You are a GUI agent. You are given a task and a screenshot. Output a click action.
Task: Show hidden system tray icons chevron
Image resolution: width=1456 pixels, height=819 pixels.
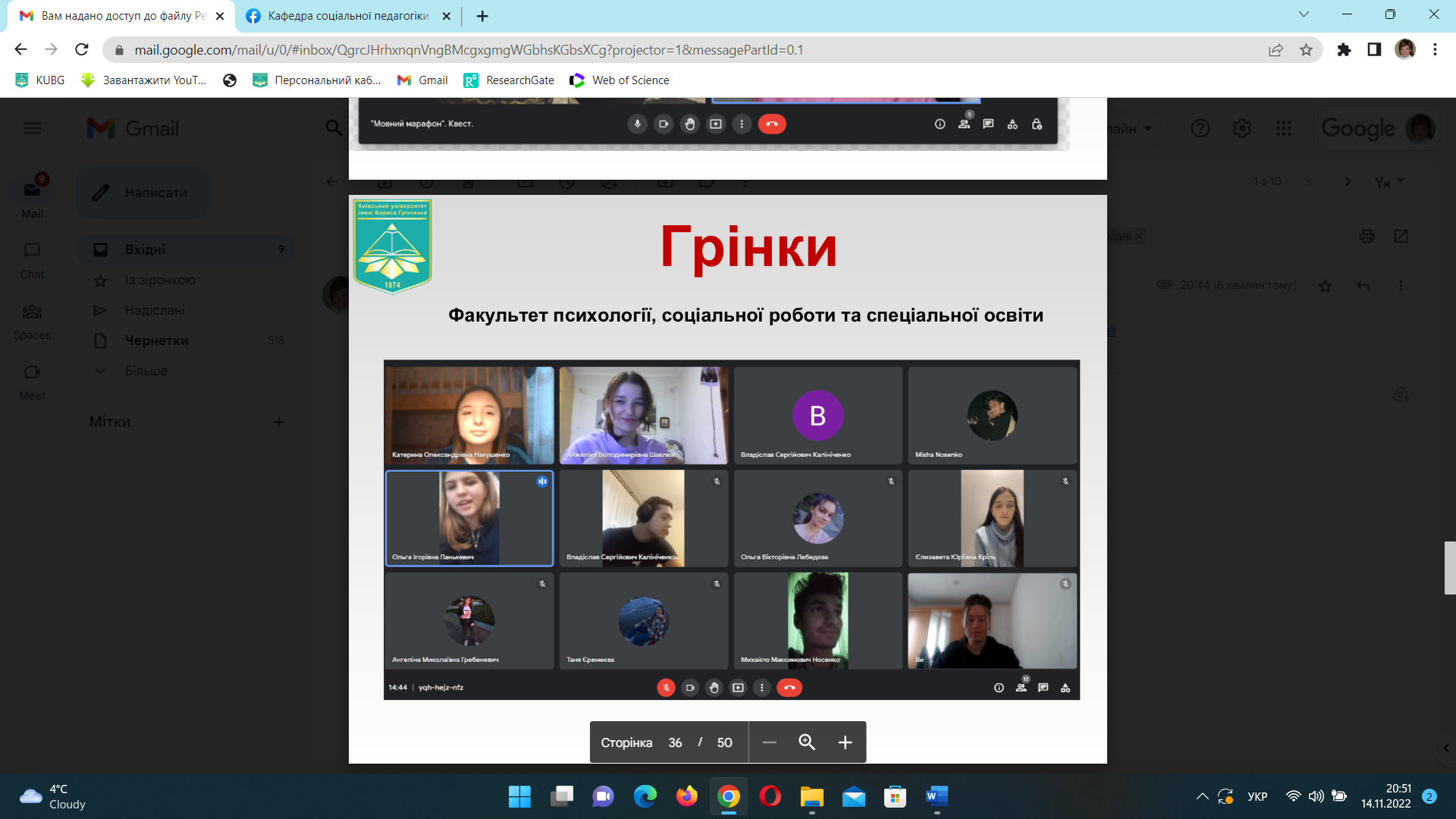tap(1202, 796)
